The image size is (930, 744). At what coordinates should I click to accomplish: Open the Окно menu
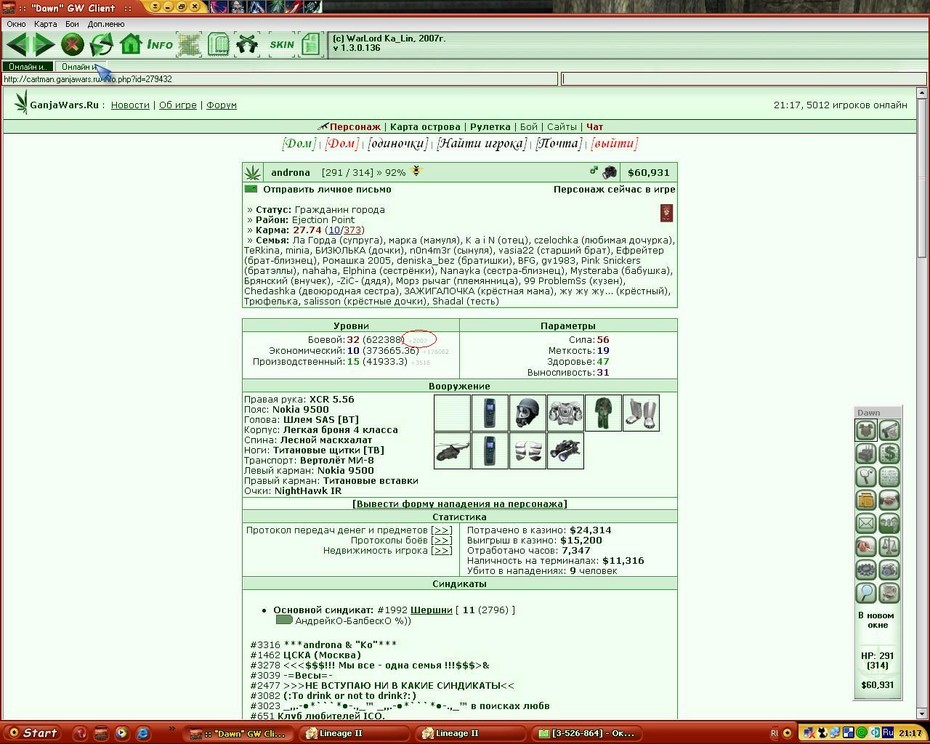16,24
